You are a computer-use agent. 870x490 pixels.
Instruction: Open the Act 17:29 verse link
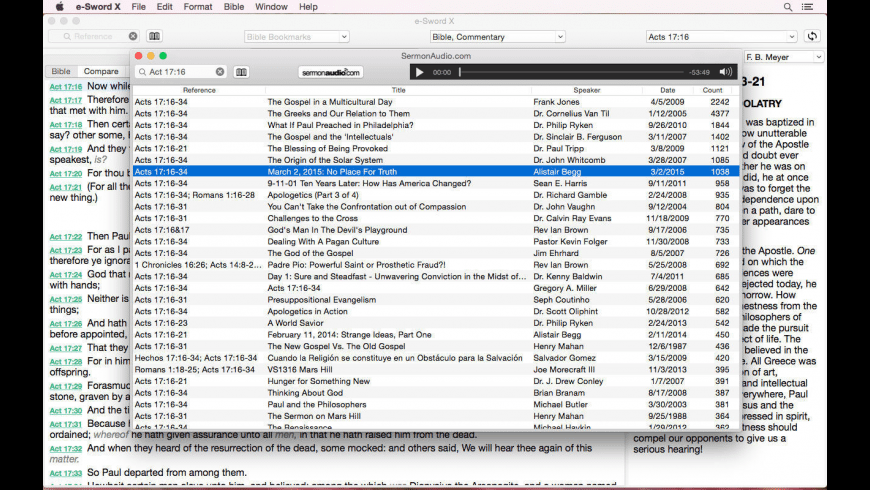[x=65, y=386]
